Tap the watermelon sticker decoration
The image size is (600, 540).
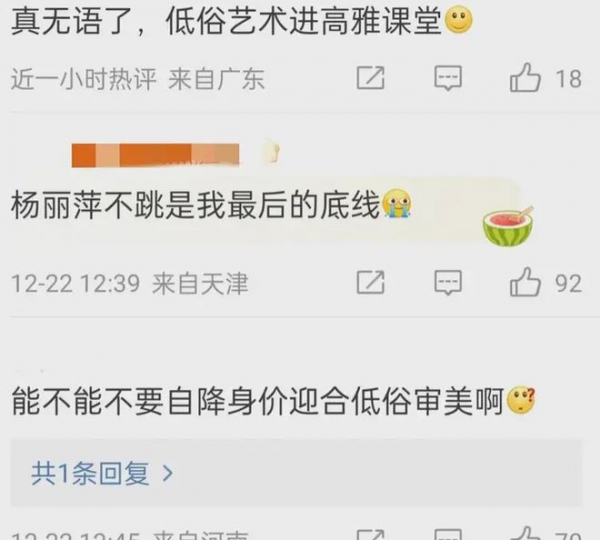coord(508,226)
